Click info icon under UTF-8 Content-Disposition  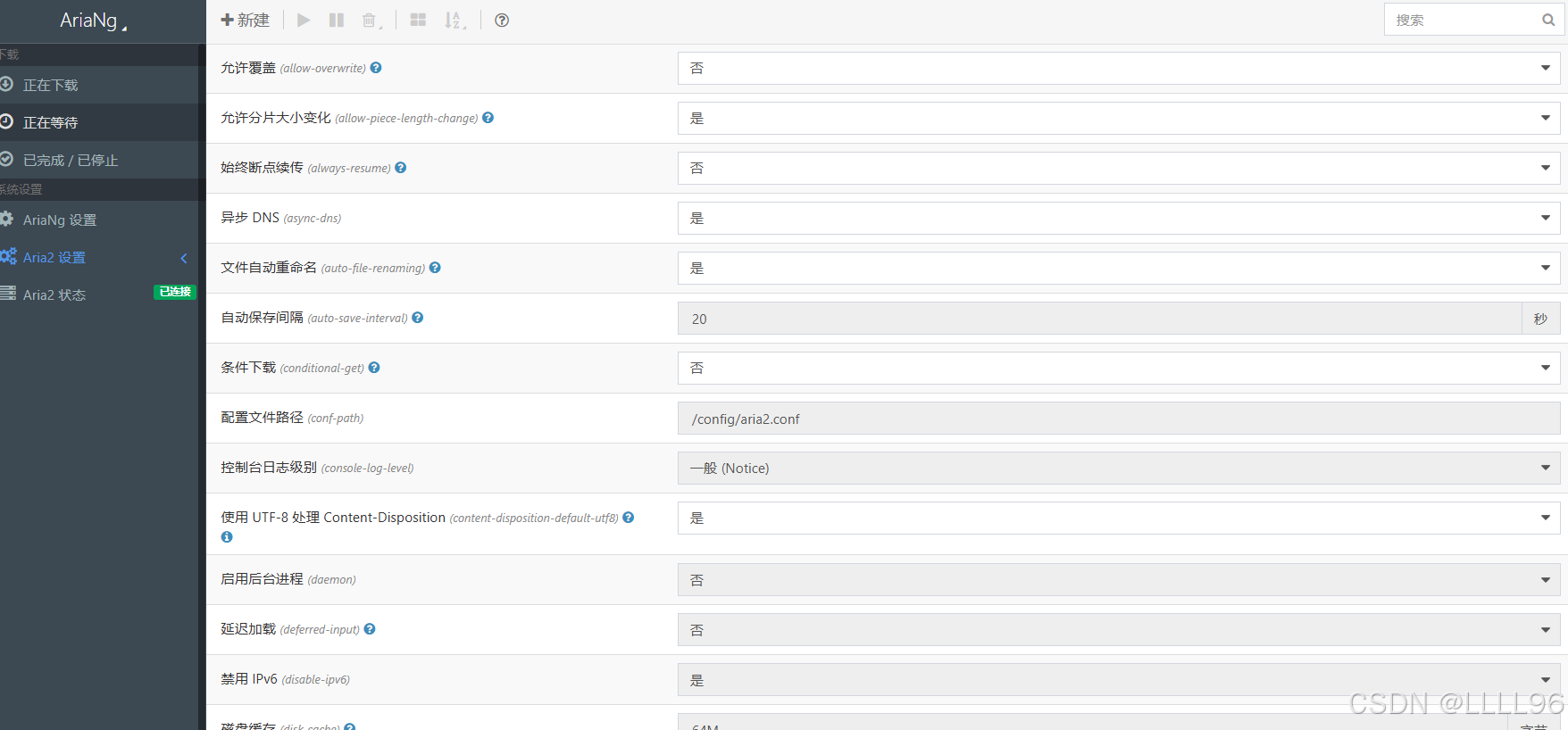[227, 537]
